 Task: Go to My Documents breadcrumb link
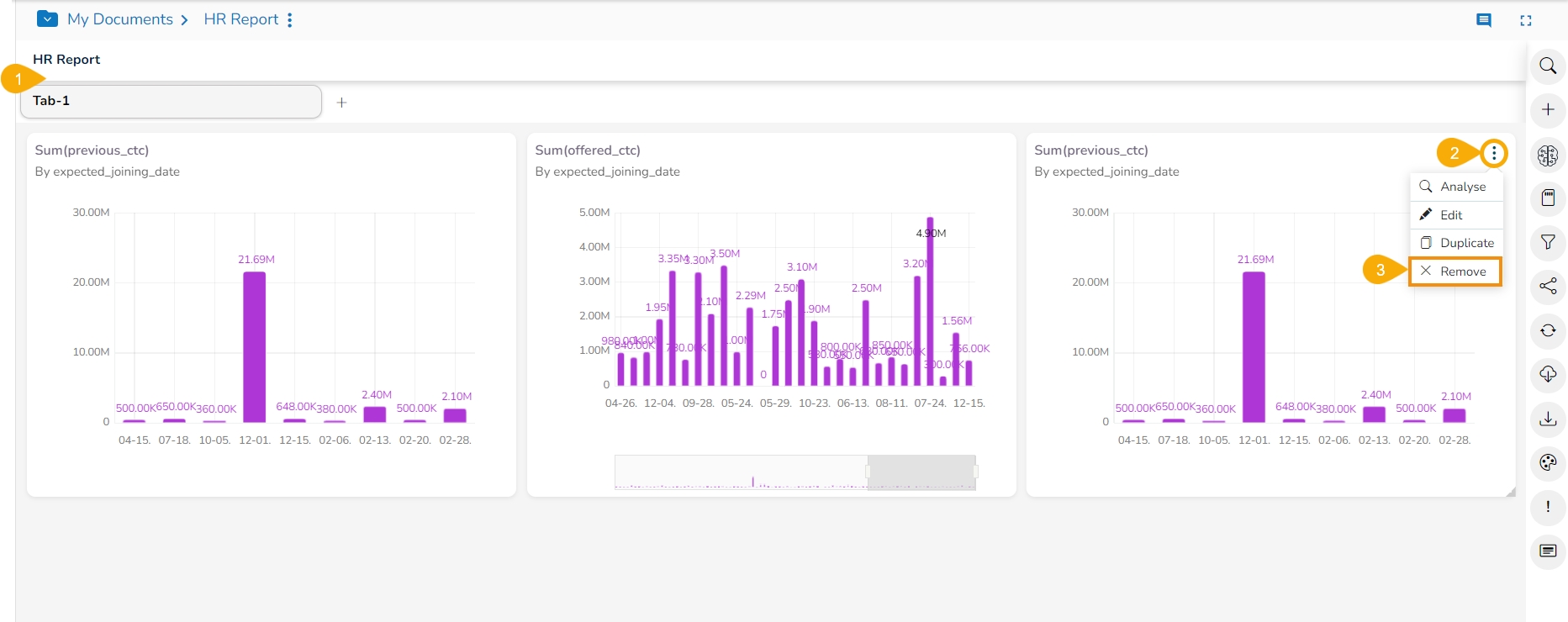[x=119, y=19]
